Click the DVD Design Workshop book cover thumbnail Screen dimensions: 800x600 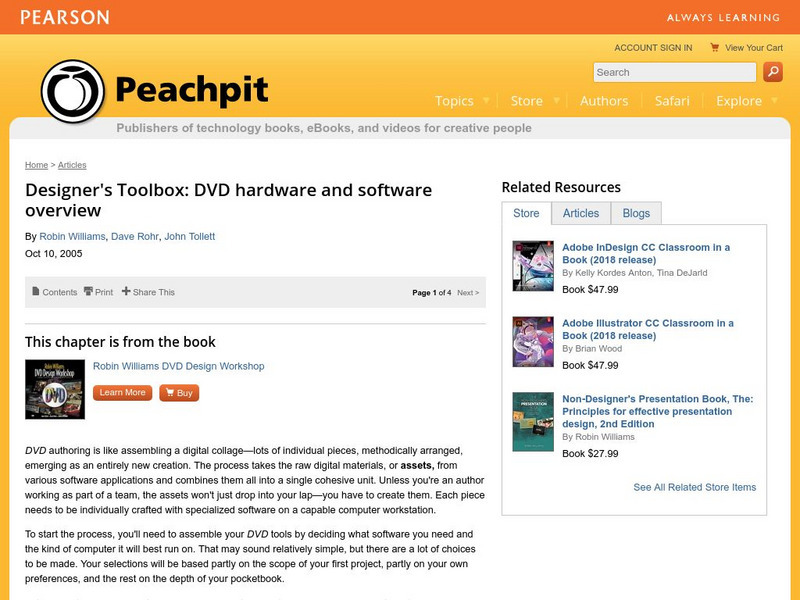click(x=55, y=389)
